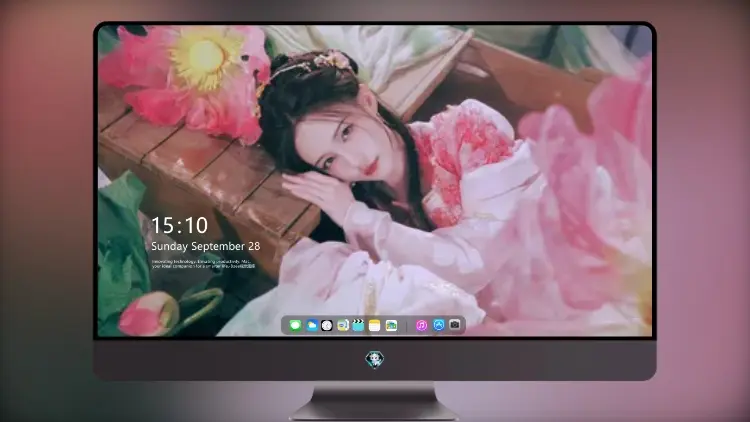The height and width of the screenshot is (422, 750).
Task: Click the Sunday September 28 date text
Action: click(206, 246)
